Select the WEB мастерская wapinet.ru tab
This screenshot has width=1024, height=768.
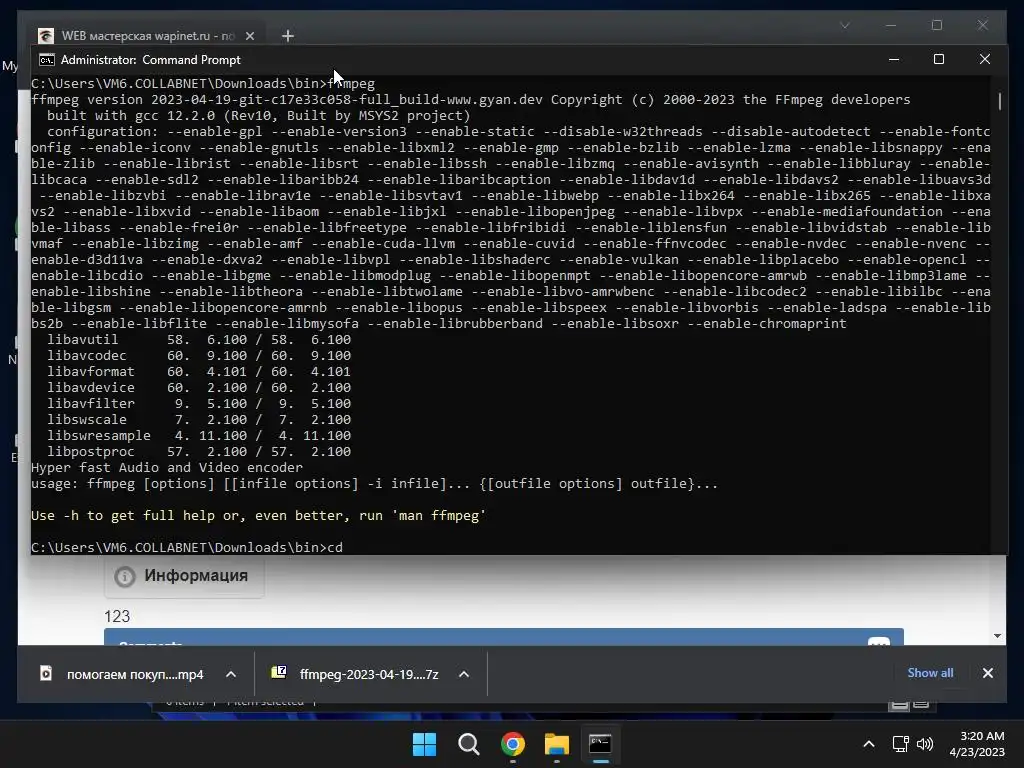tap(148, 36)
